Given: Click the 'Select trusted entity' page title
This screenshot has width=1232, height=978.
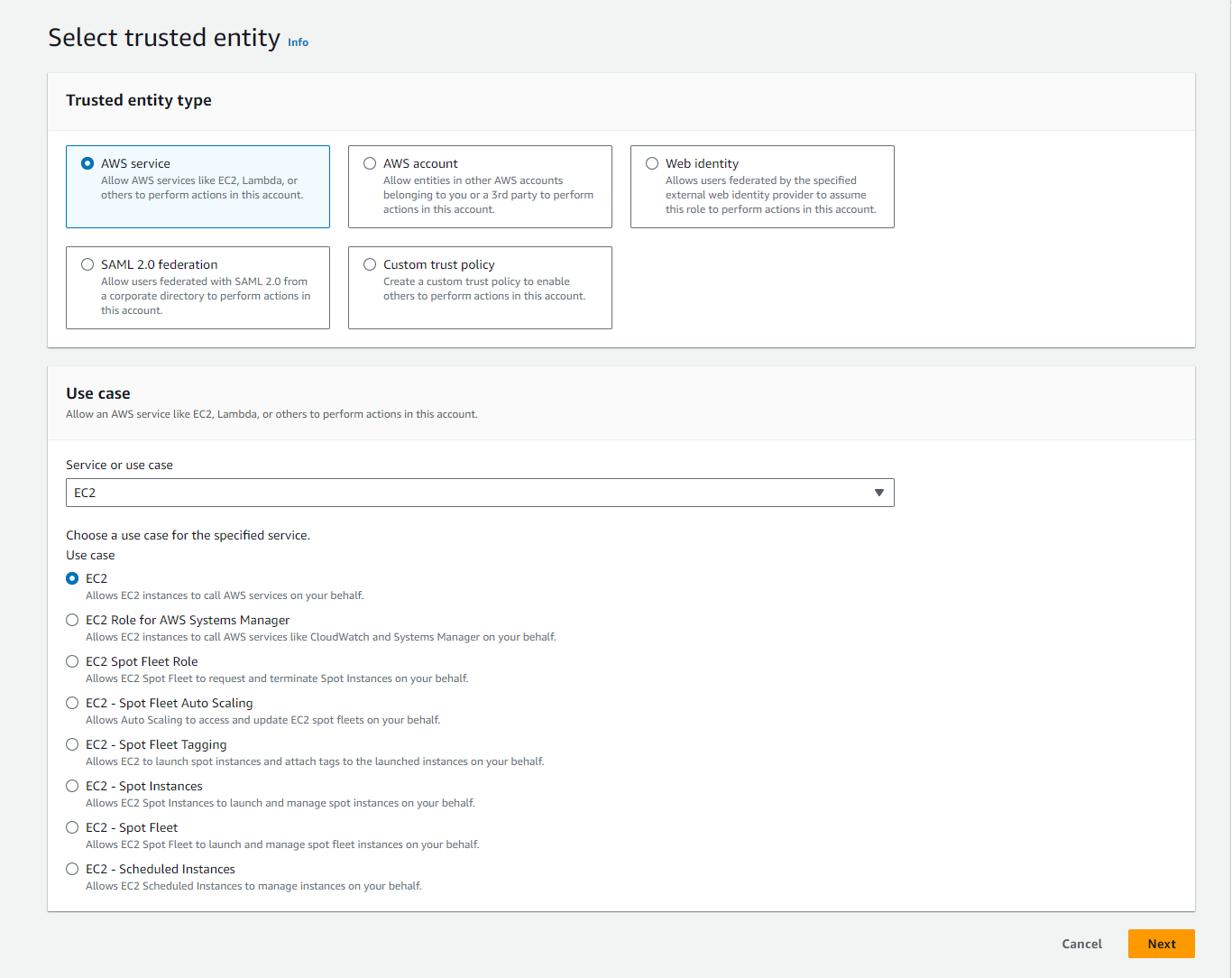Looking at the screenshot, I should click(x=164, y=38).
